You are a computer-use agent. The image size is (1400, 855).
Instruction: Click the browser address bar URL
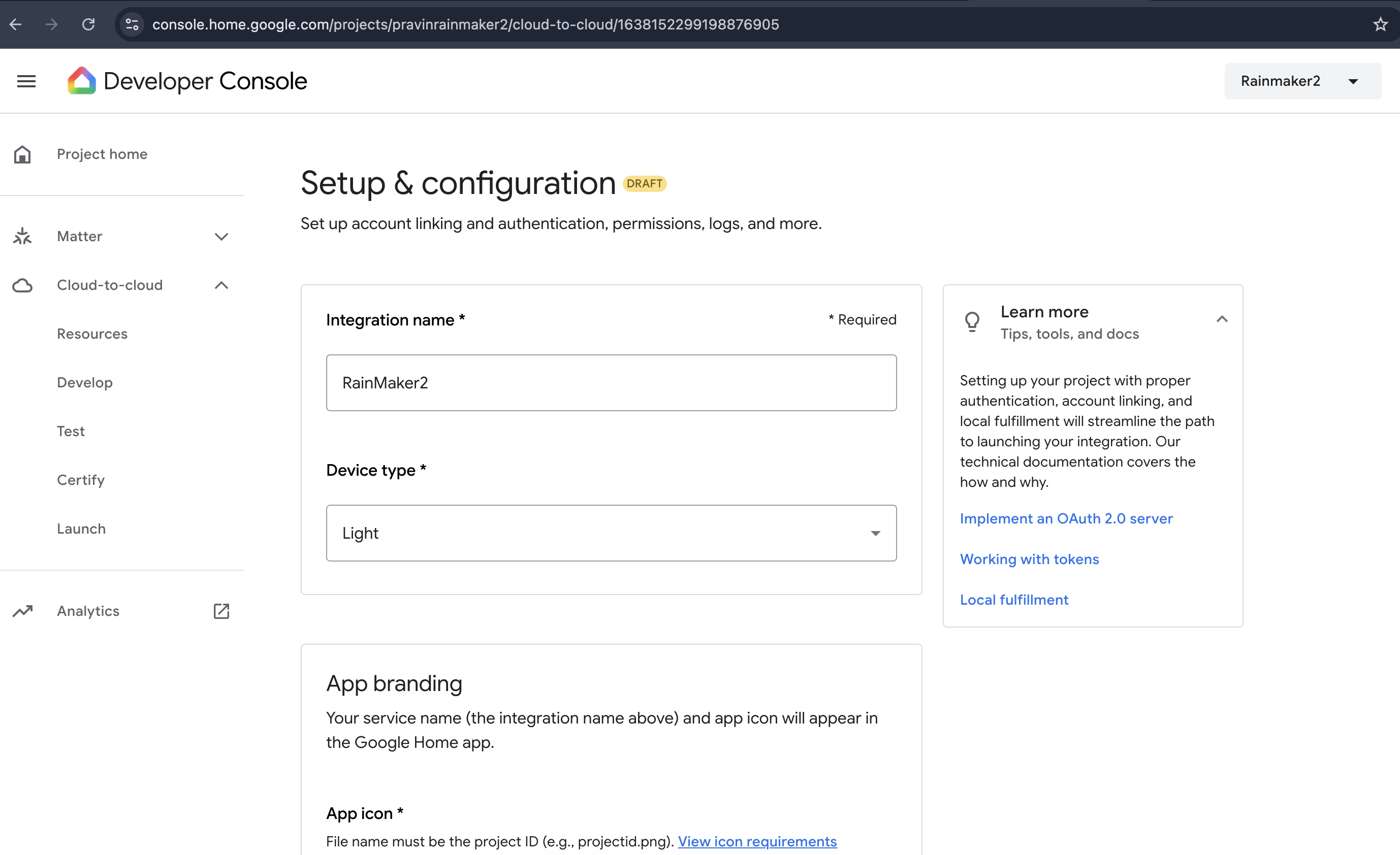(x=465, y=24)
